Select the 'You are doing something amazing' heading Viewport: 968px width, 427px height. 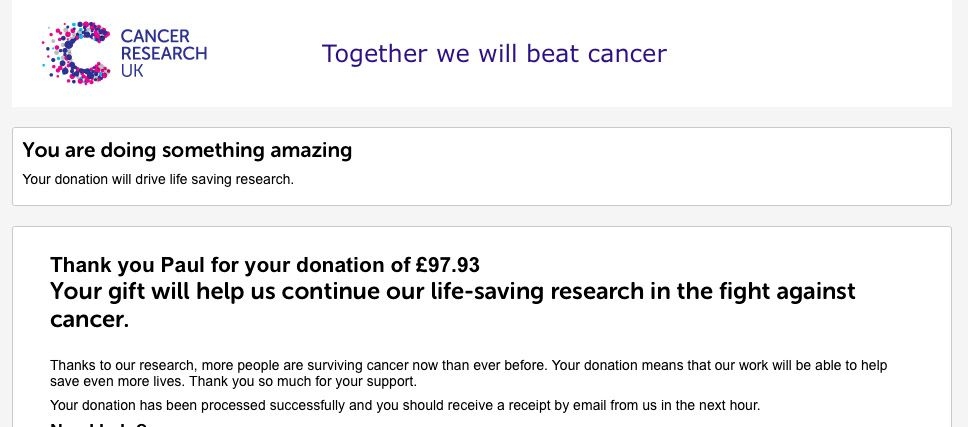(187, 151)
